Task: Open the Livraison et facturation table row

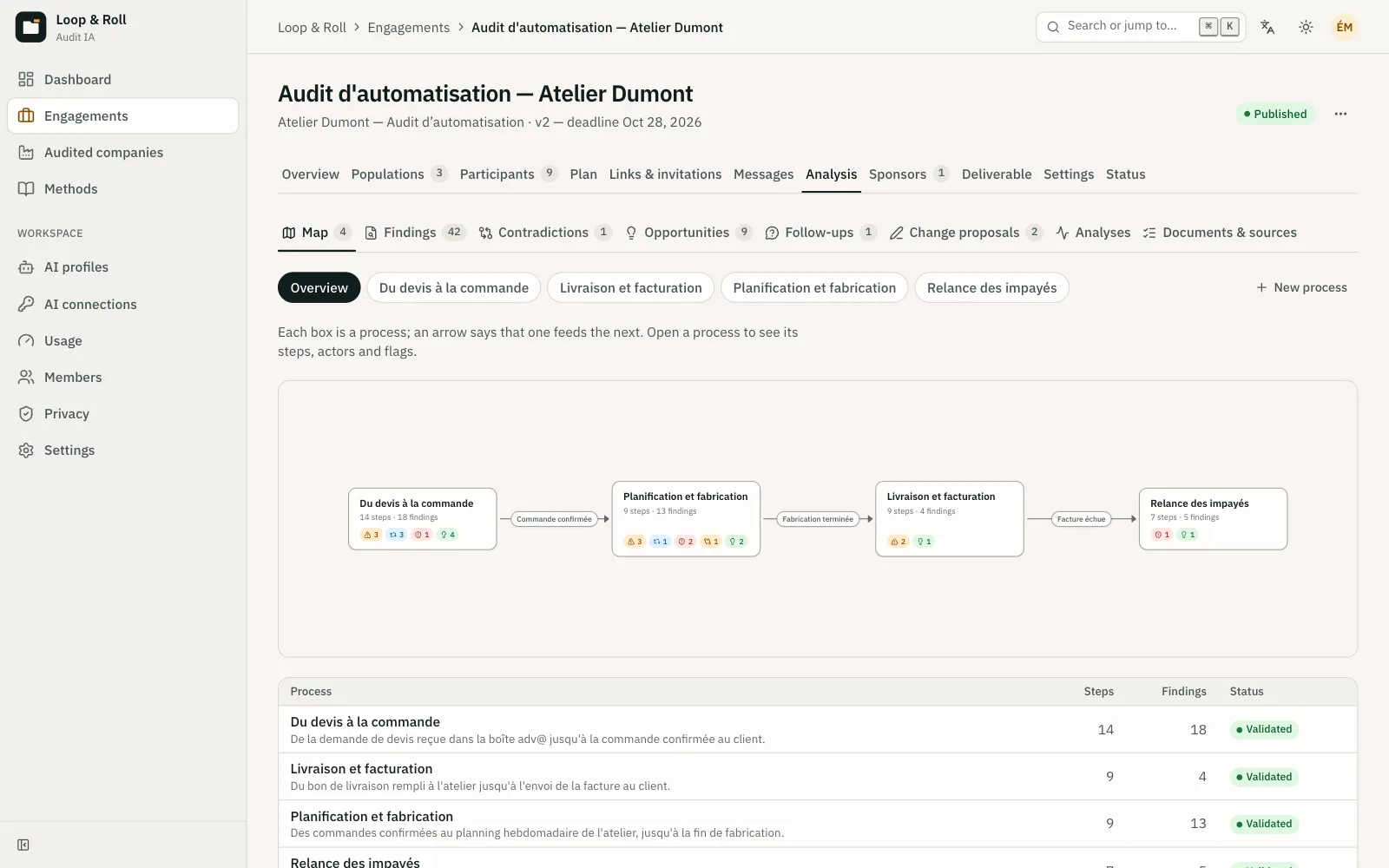Action: pyautogui.click(x=817, y=777)
